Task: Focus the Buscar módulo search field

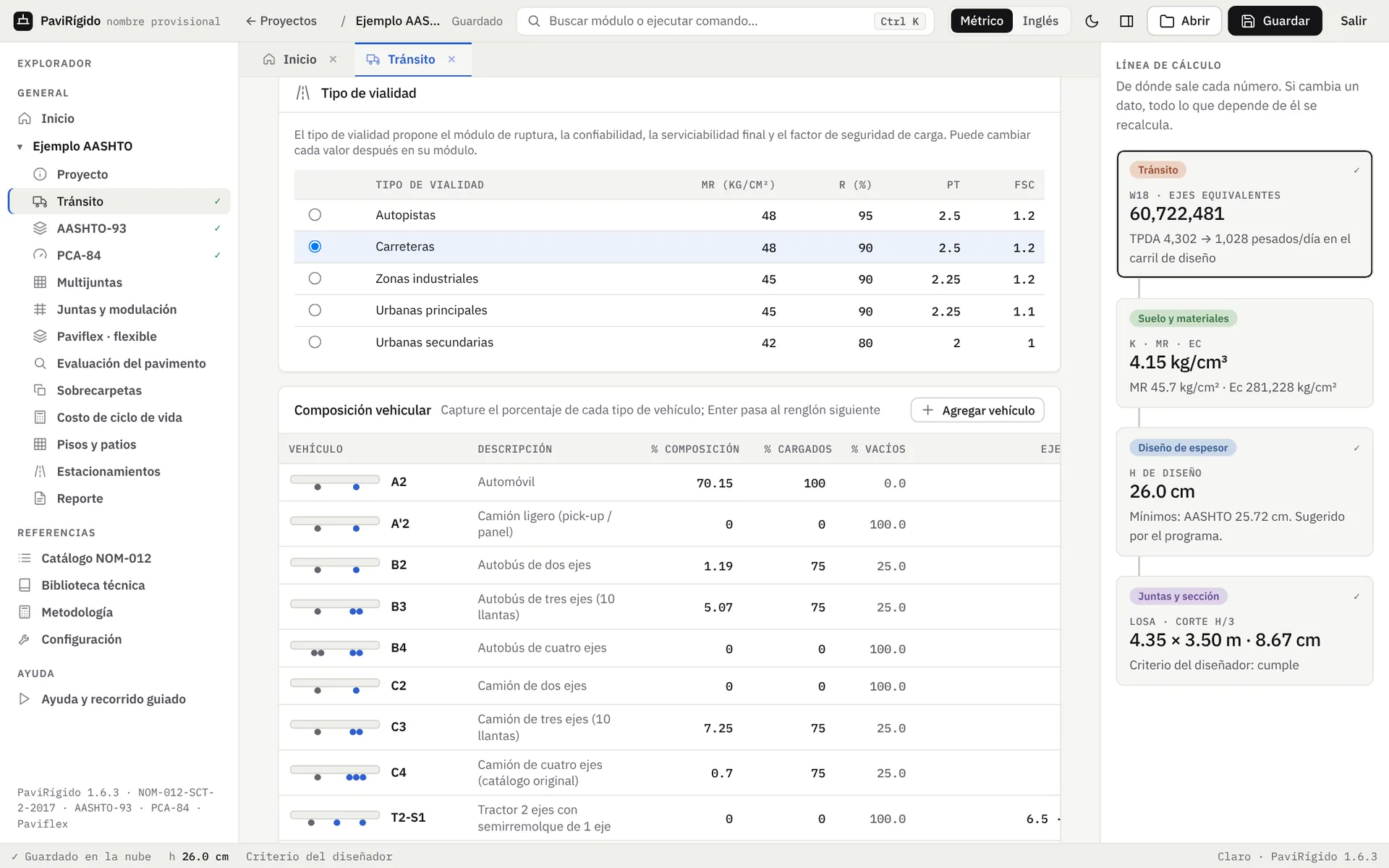Action: pyautogui.click(x=725, y=21)
